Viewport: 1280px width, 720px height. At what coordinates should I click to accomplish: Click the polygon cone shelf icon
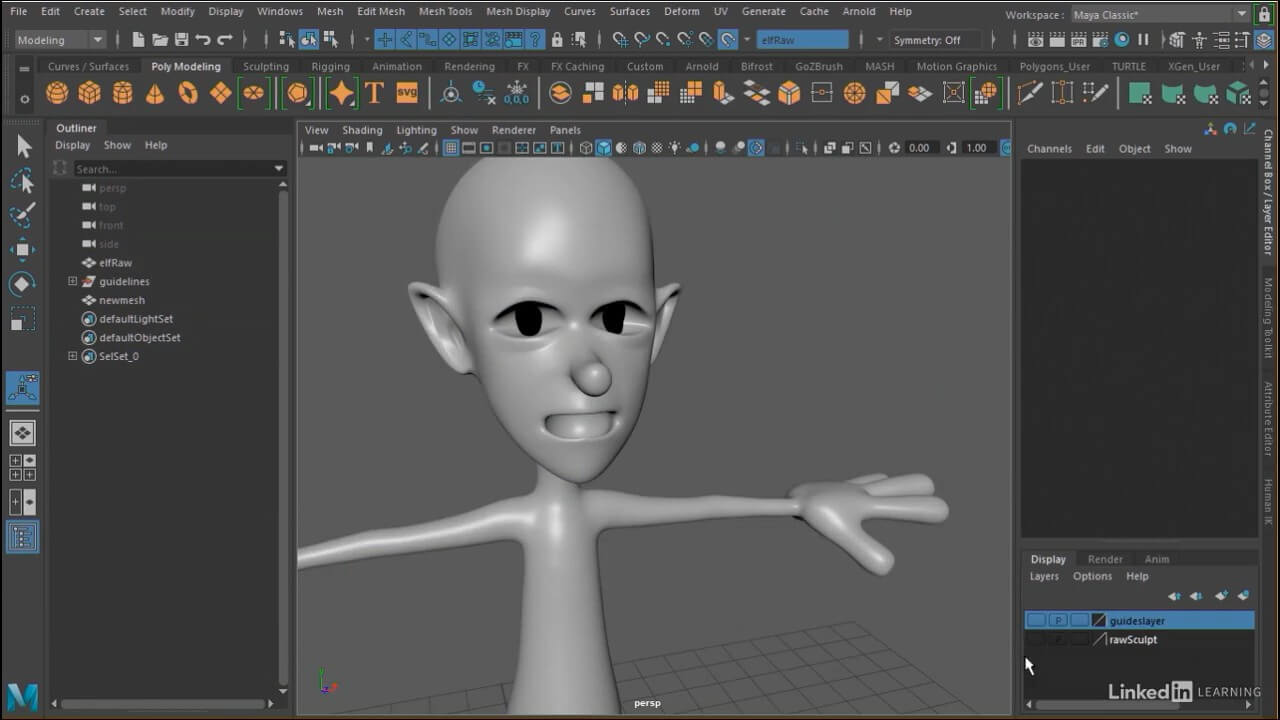tap(155, 93)
